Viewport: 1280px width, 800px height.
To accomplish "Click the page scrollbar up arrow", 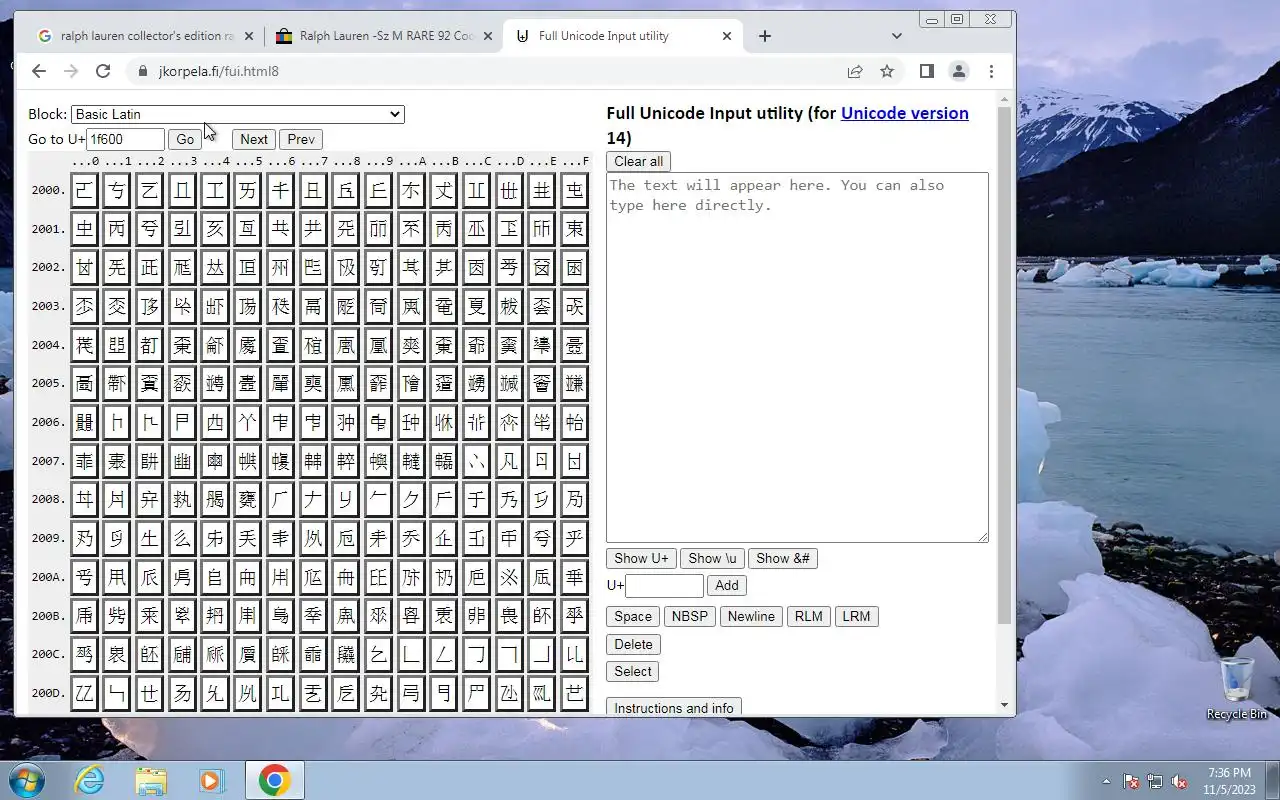I will click(x=1005, y=97).
